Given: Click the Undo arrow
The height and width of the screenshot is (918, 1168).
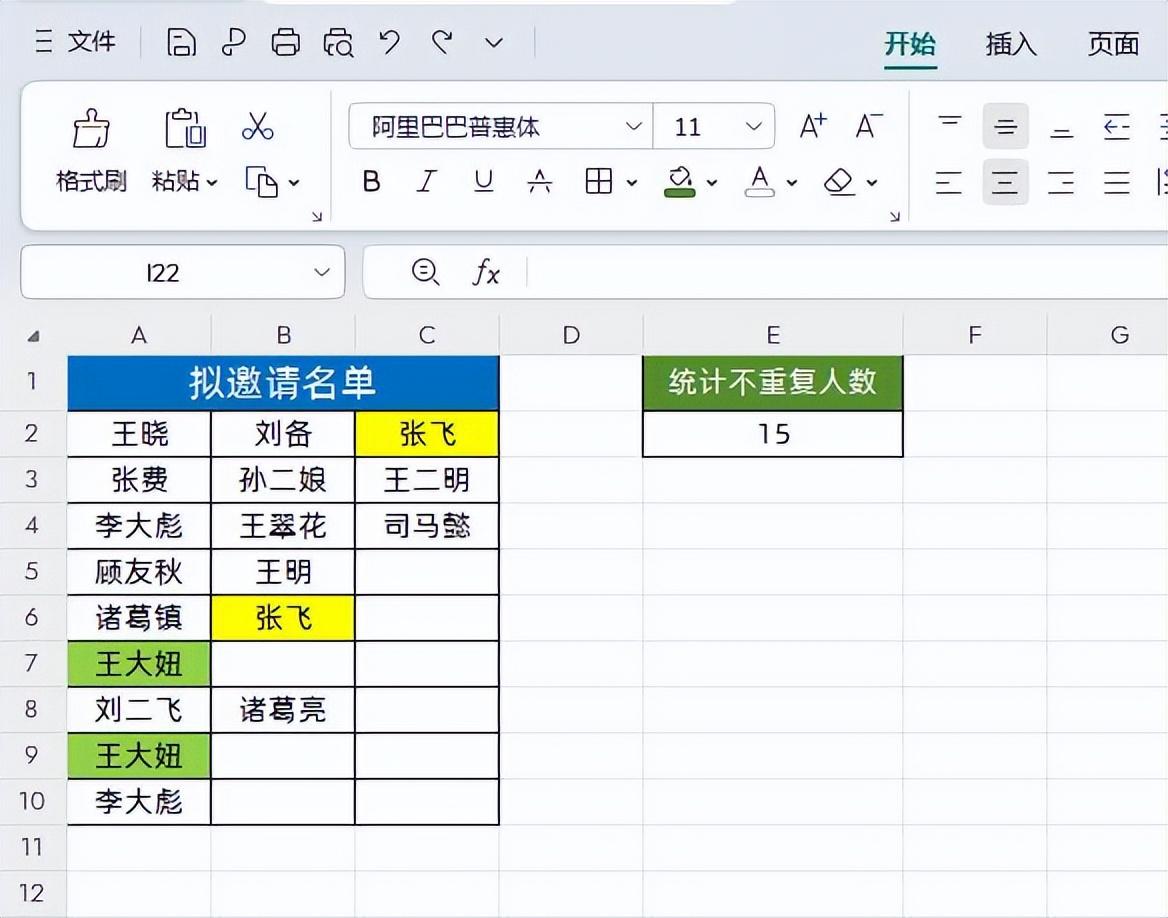Looking at the screenshot, I should click(390, 42).
